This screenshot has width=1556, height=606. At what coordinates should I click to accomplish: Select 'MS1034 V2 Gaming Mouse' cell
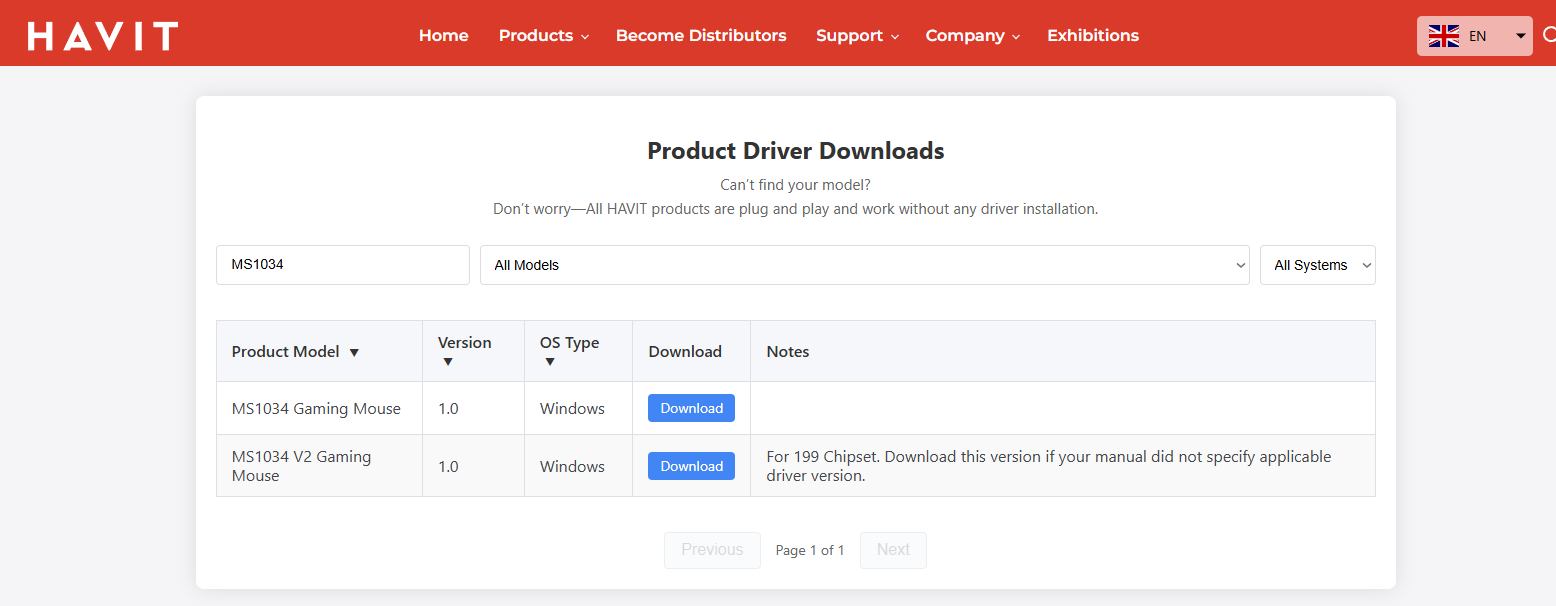319,466
